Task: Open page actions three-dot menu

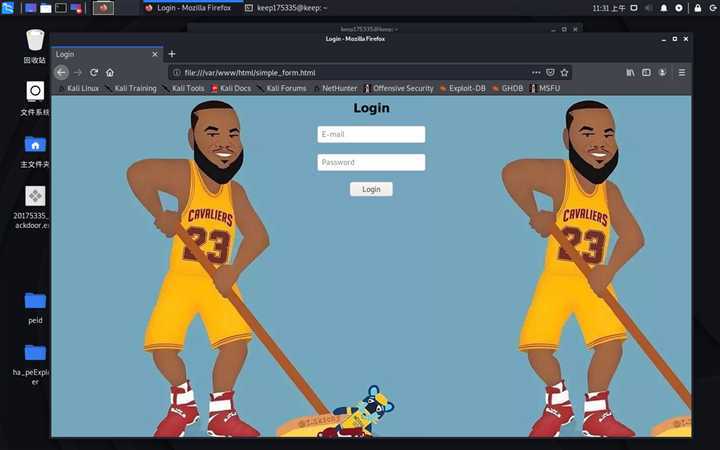Action: pyautogui.click(x=536, y=72)
